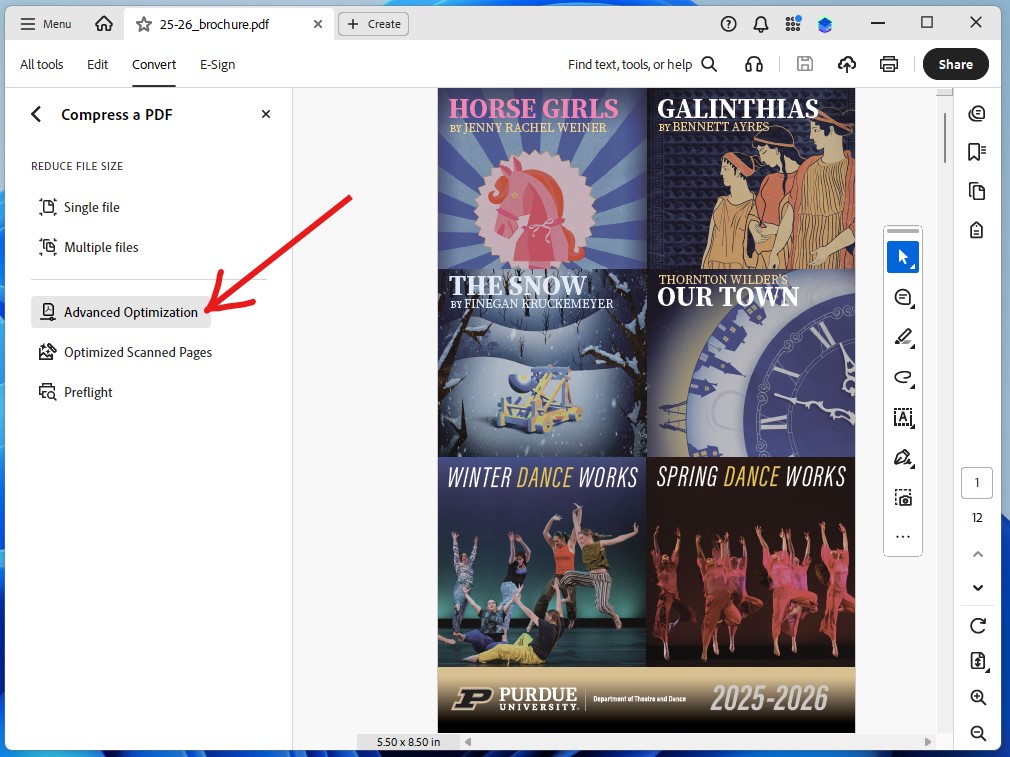Screen dimensions: 1010x757
Task: Select the Snapshot camera tool
Action: click(x=903, y=497)
